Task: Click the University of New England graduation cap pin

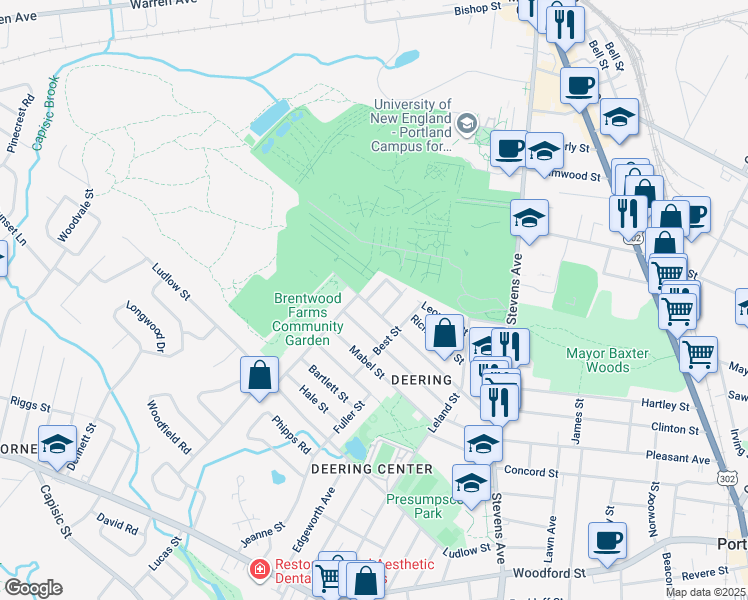Action: coord(467,124)
